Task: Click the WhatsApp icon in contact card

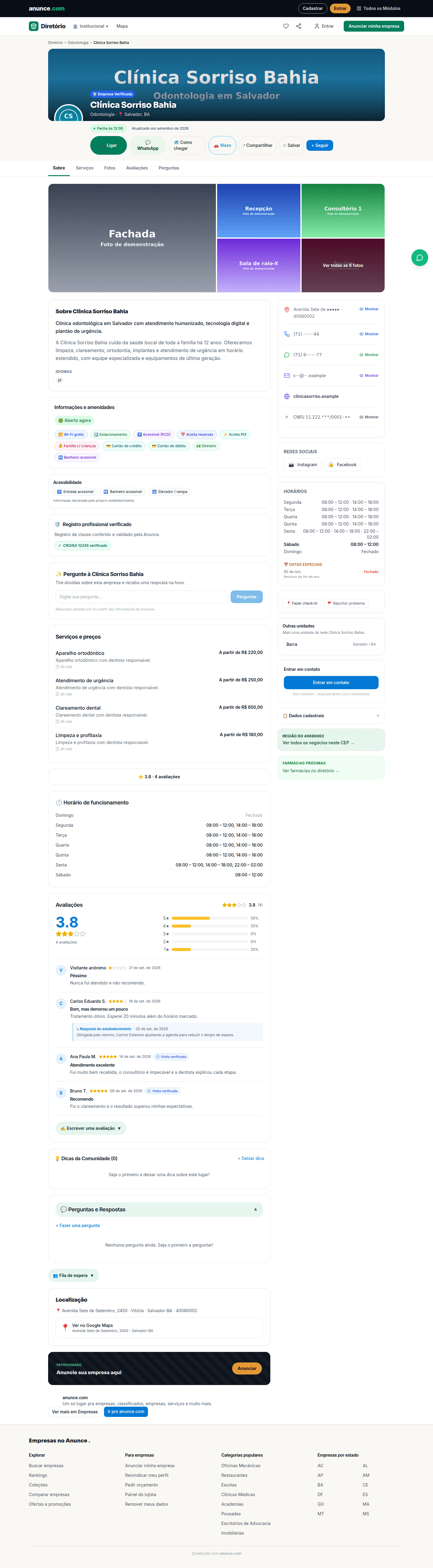Action: point(287,354)
